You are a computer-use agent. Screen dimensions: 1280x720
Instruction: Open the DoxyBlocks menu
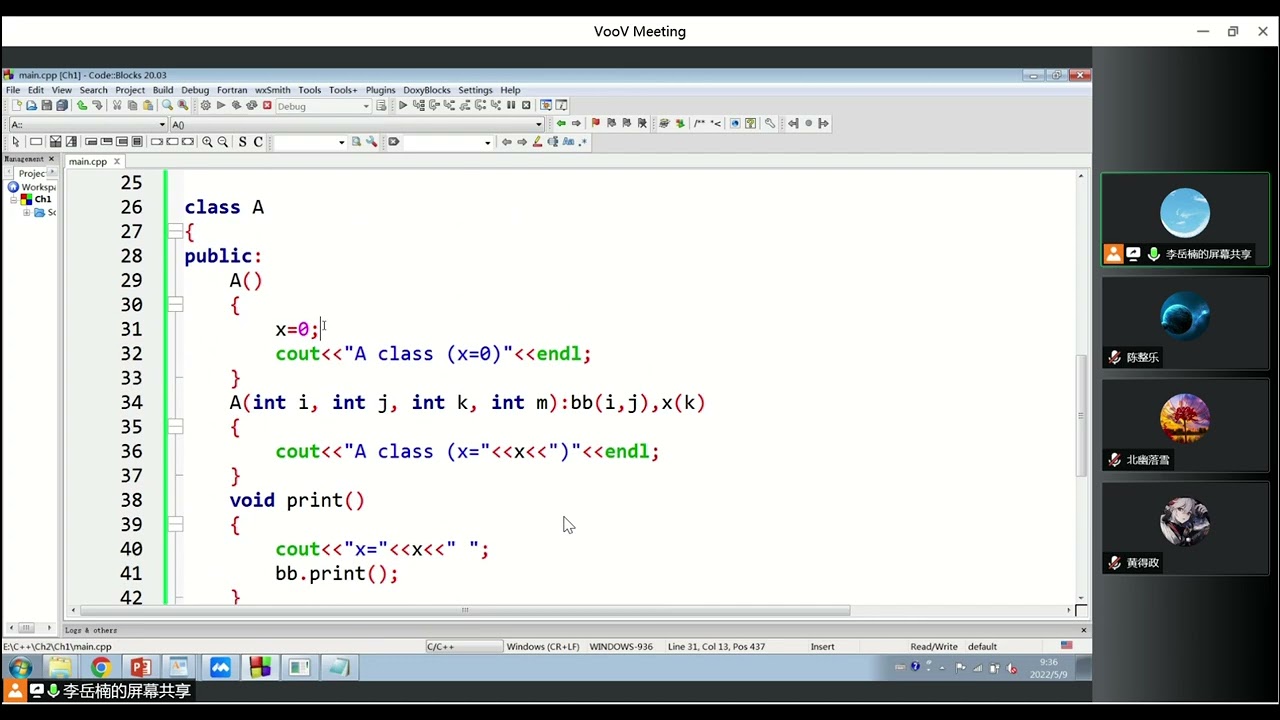click(x=427, y=90)
